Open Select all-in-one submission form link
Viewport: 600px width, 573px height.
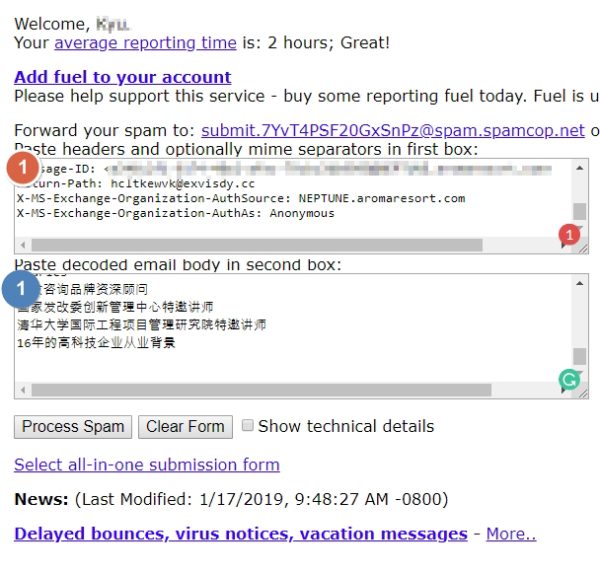coord(146,465)
